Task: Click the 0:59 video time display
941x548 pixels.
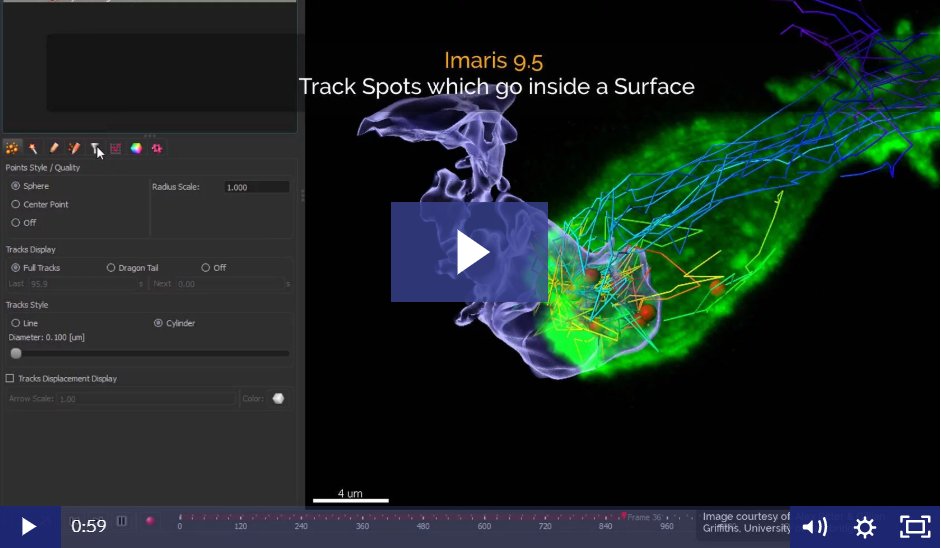Action: click(x=89, y=526)
